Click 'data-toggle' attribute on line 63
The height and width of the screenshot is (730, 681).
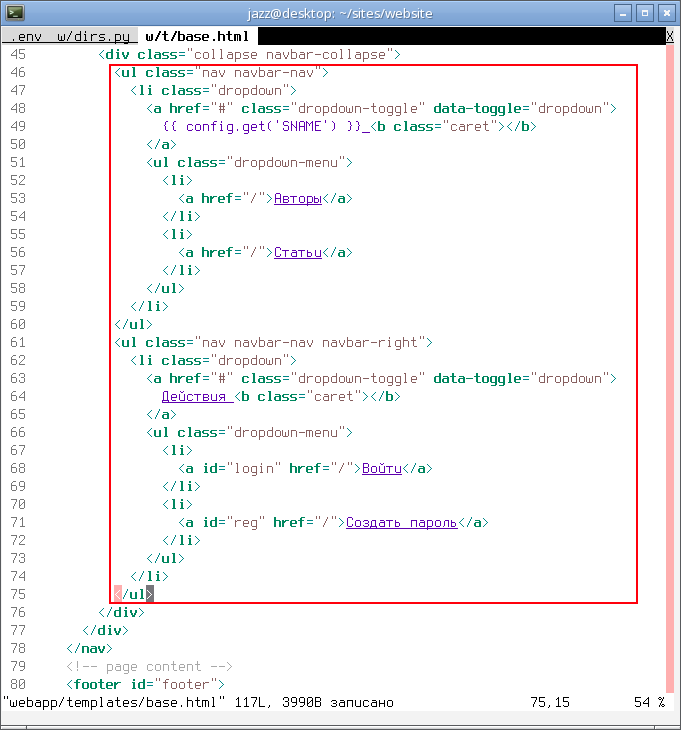477,379
